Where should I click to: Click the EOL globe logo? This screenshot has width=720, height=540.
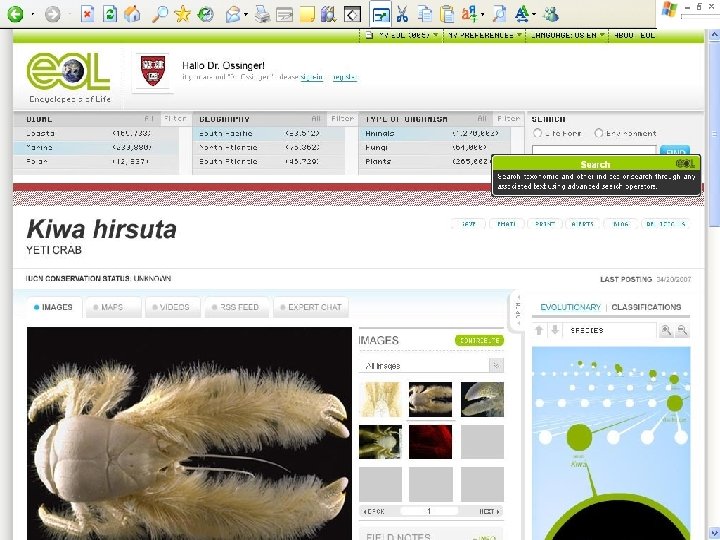click(x=68, y=72)
